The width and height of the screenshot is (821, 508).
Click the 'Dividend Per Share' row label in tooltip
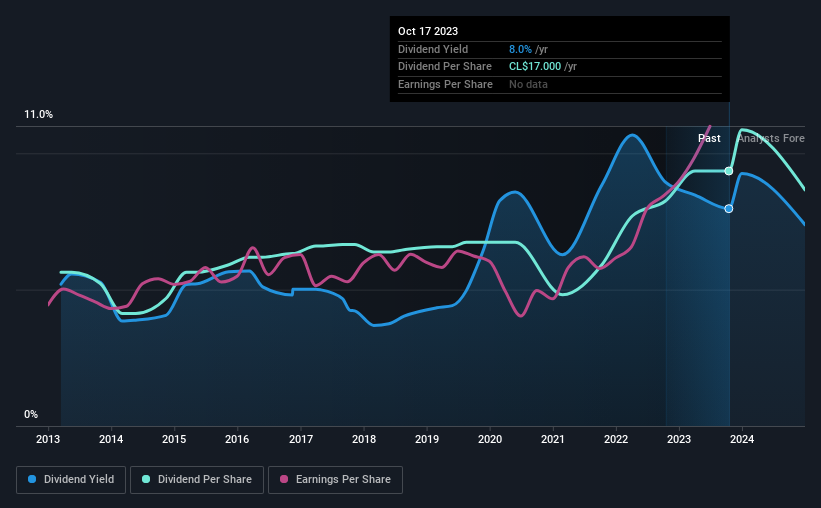pos(445,67)
